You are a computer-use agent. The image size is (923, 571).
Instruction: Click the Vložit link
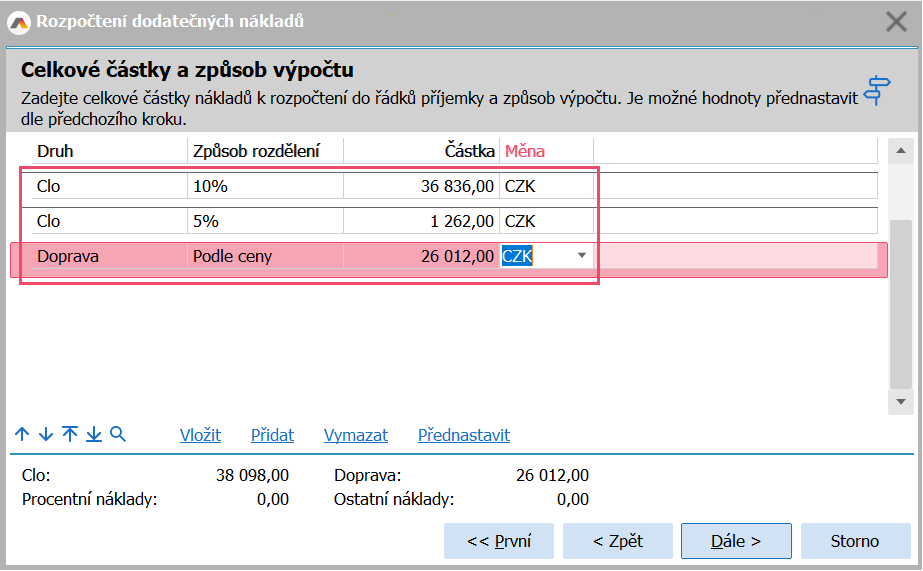[x=200, y=435]
